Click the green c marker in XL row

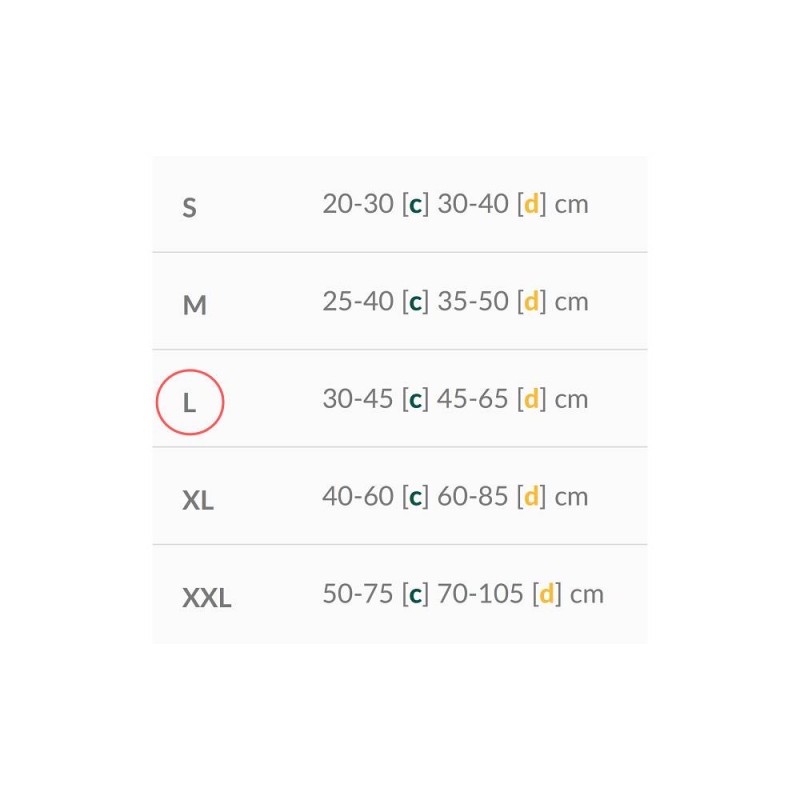pyautogui.click(x=415, y=497)
